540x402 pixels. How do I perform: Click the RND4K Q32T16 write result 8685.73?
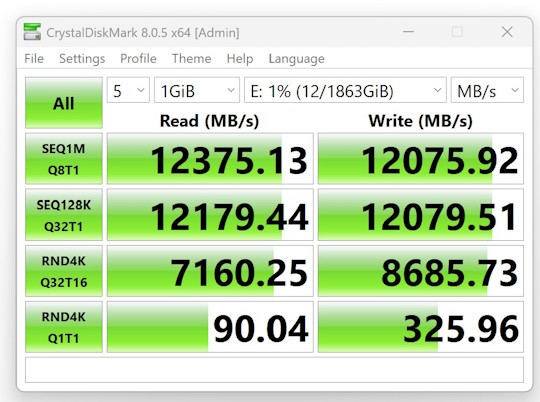tap(420, 271)
